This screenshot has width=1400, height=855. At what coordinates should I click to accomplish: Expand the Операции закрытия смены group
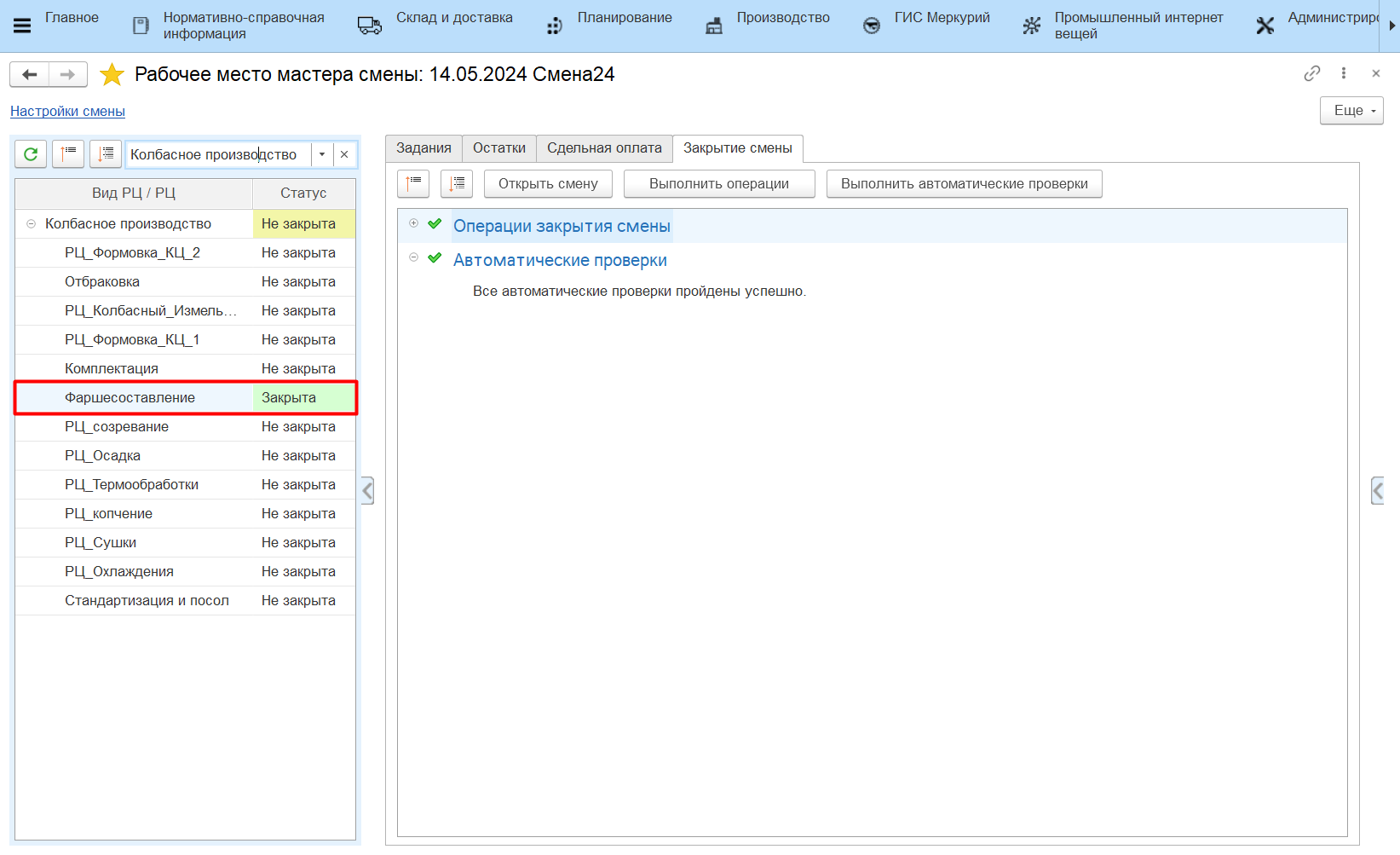tap(414, 223)
